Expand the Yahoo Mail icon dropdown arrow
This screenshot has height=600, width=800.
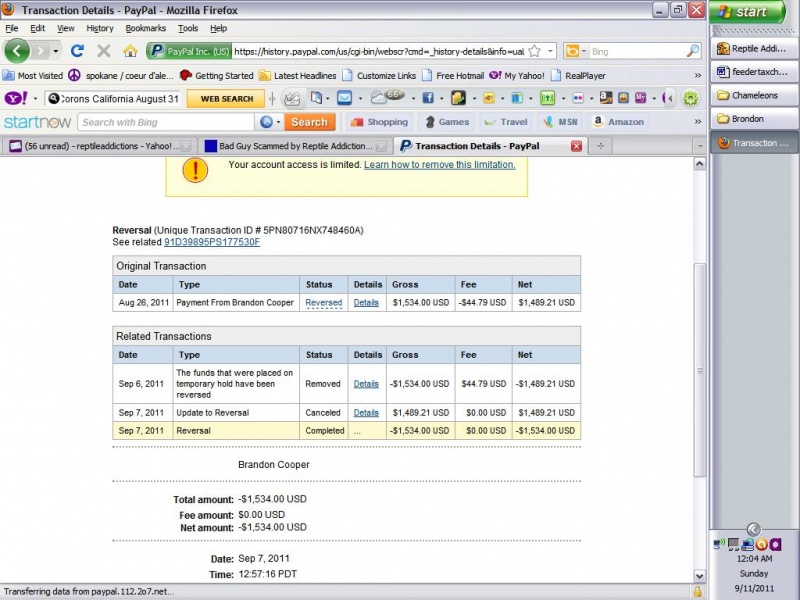(x=360, y=98)
